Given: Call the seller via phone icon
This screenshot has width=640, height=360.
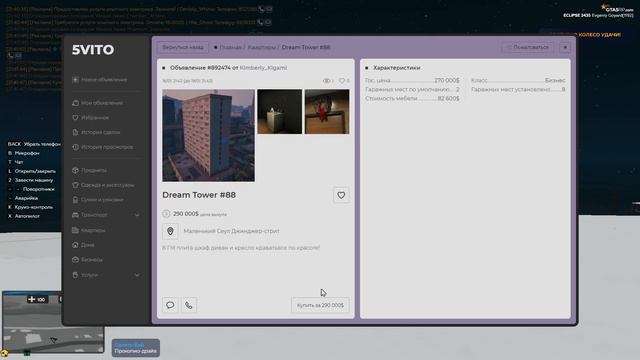Looking at the screenshot, I should pyautogui.click(x=189, y=305).
